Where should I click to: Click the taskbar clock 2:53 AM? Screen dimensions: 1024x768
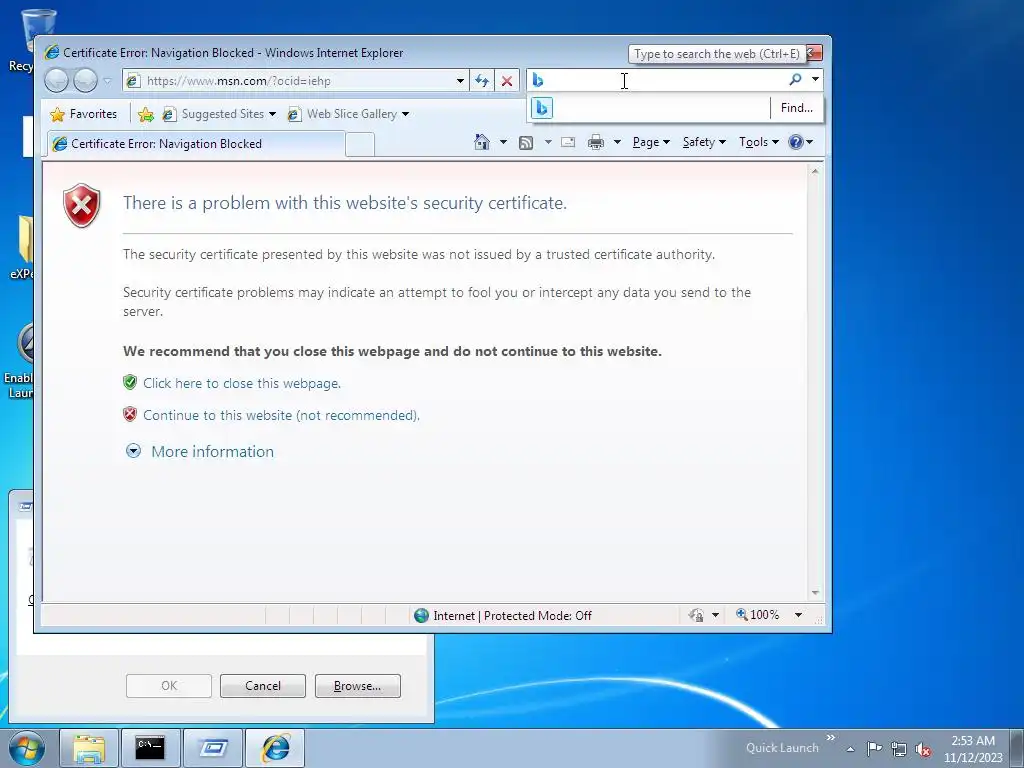point(973,749)
